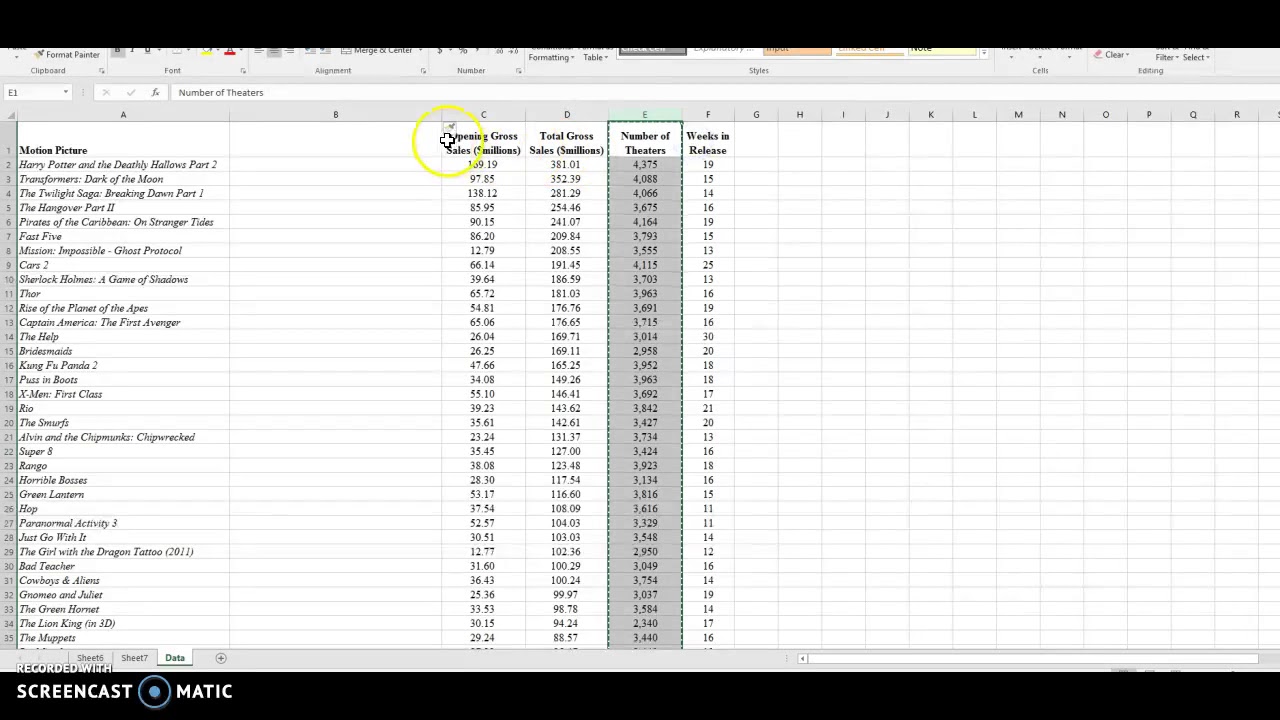Toggle Bold formatting in Font group
This screenshot has width=1280, height=720.
pyautogui.click(x=117, y=51)
